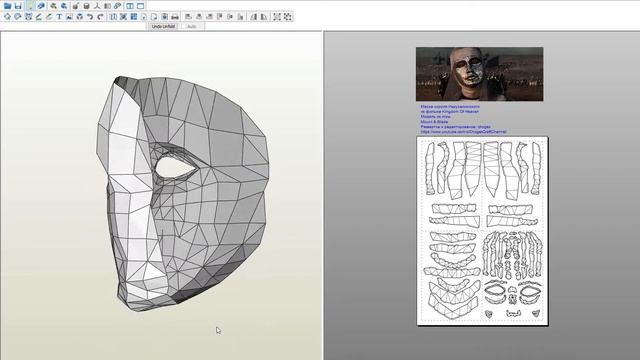This screenshot has width=640, height=360.
Task: Click the rightmost icon in second toolbar
Action: (x=288, y=17)
